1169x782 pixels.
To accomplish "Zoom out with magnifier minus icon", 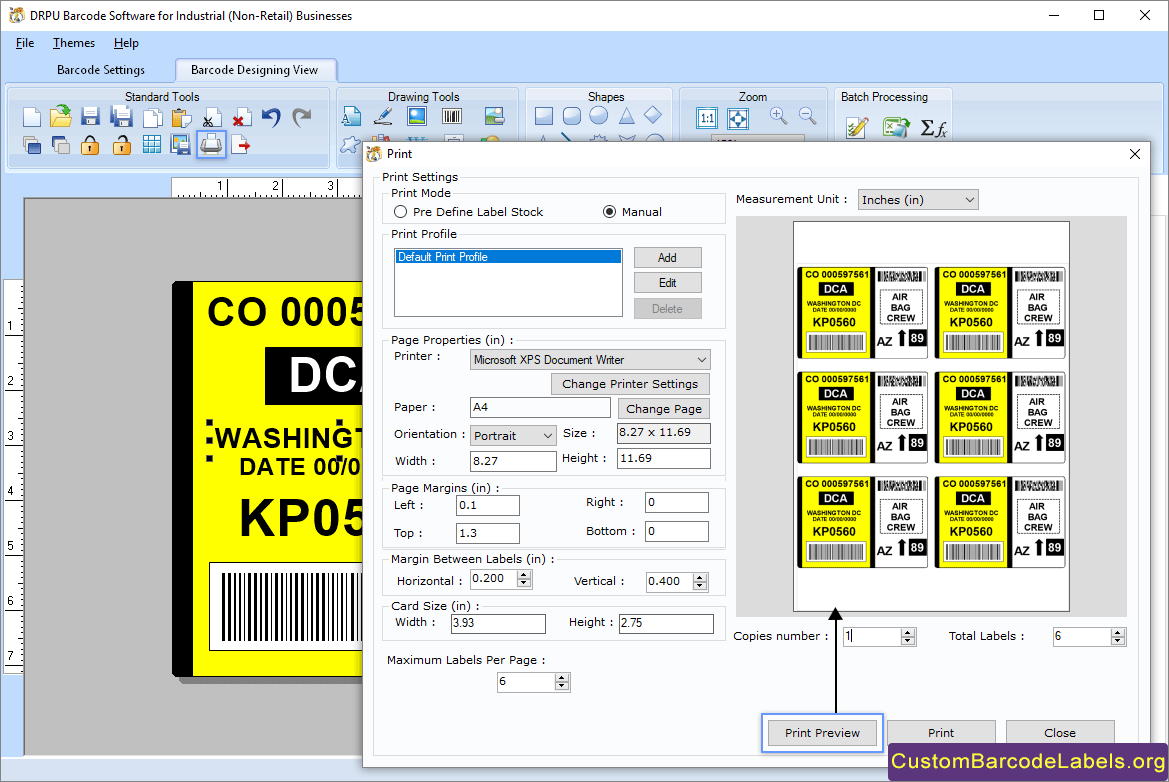I will tap(808, 116).
